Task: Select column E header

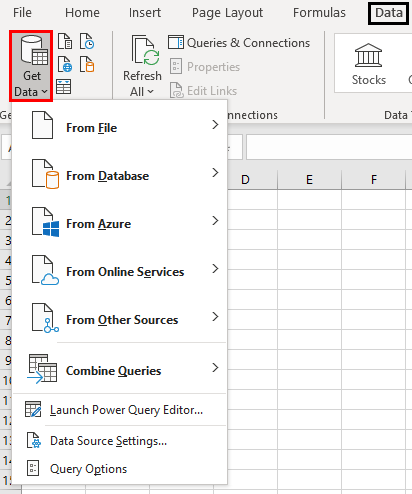Action: (x=309, y=180)
